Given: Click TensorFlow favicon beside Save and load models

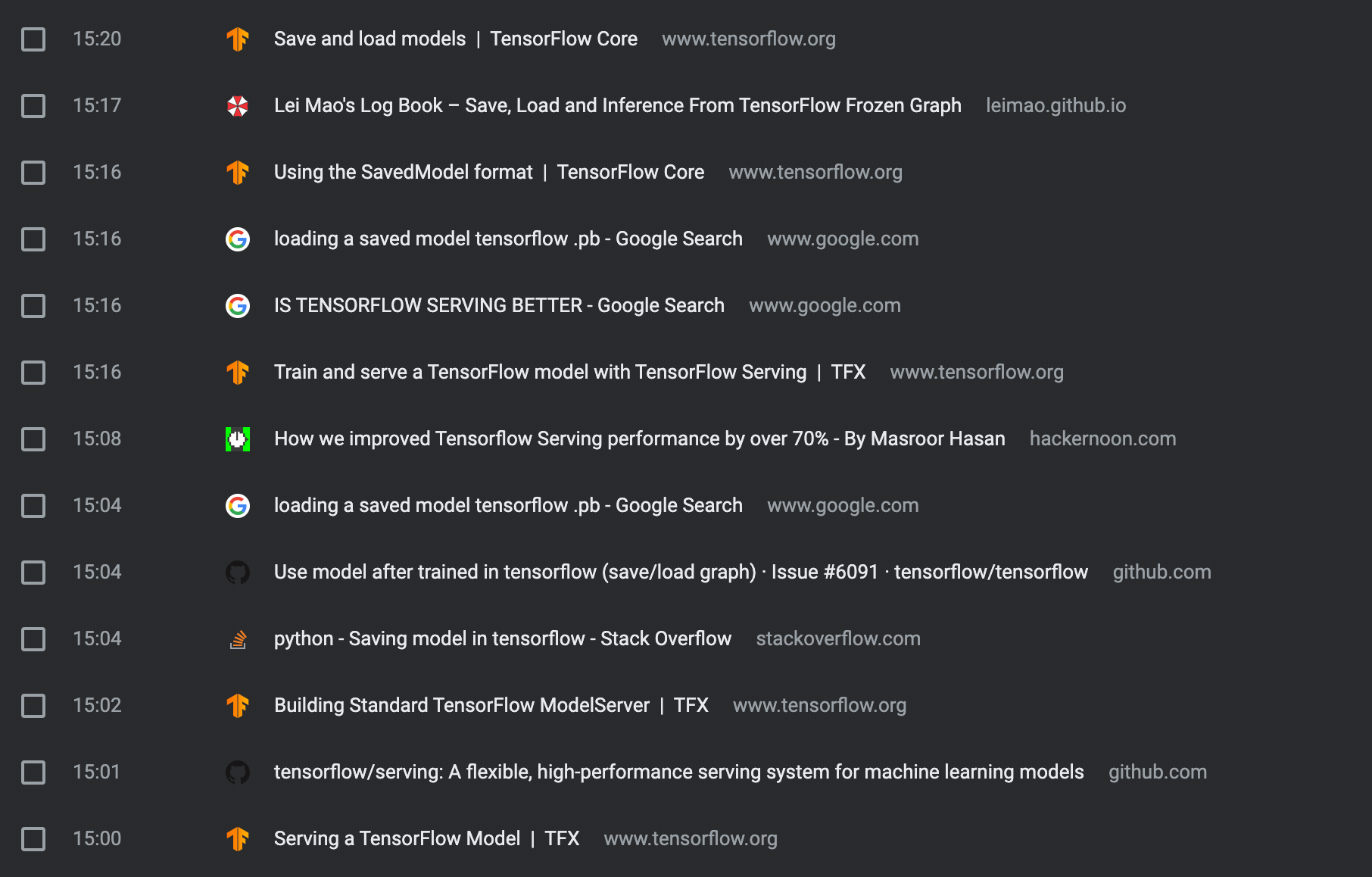Looking at the screenshot, I should point(238,39).
